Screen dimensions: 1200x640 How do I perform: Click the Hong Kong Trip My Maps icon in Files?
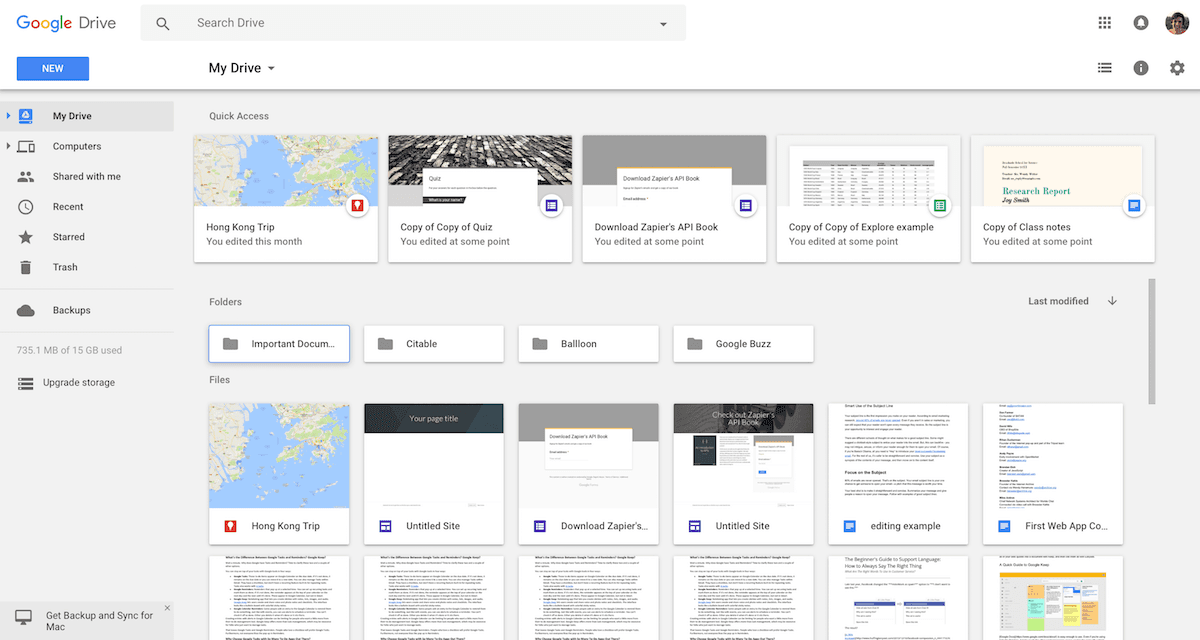231,526
